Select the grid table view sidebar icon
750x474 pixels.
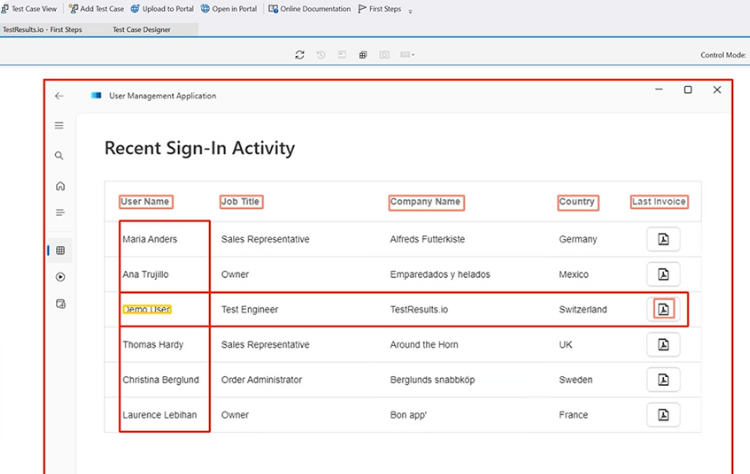pos(60,250)
